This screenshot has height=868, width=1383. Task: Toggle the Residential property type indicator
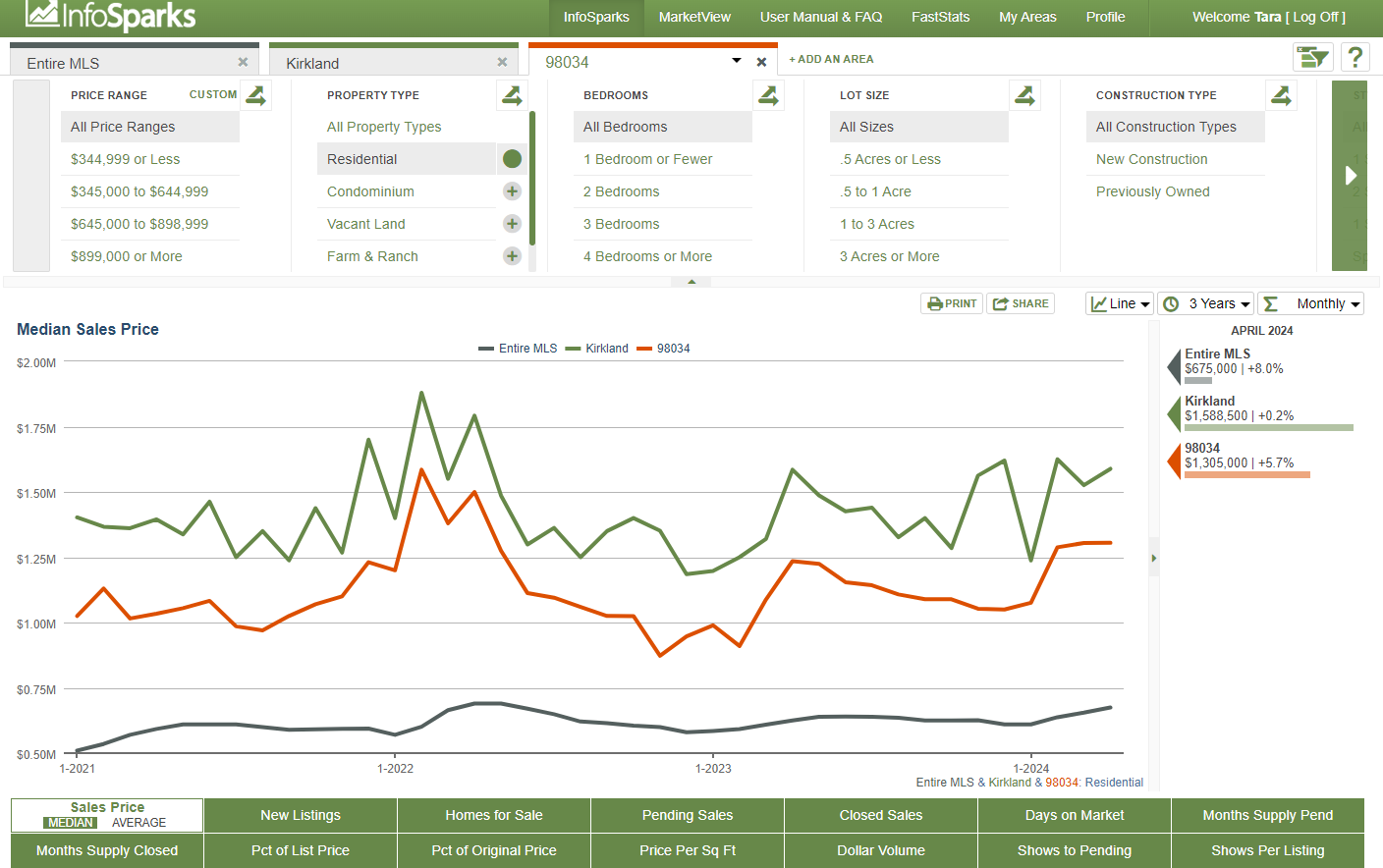[512, 159]
